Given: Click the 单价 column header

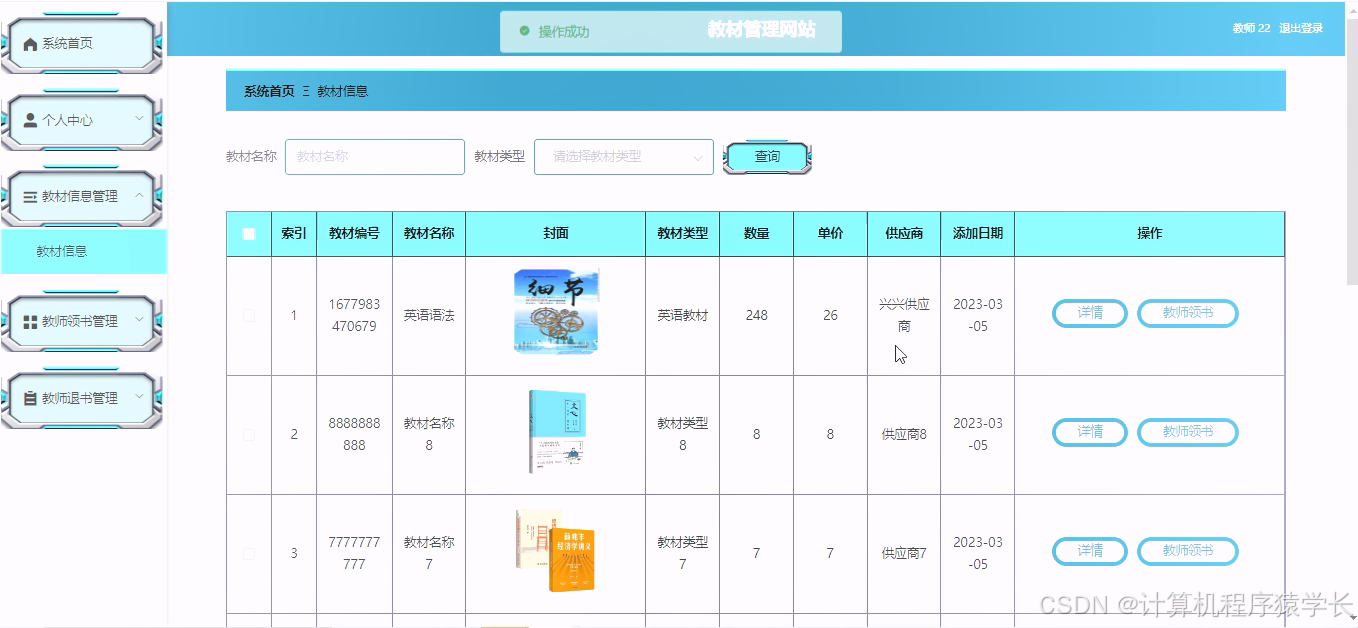Looking at the screenshot, I should point(830,234).
